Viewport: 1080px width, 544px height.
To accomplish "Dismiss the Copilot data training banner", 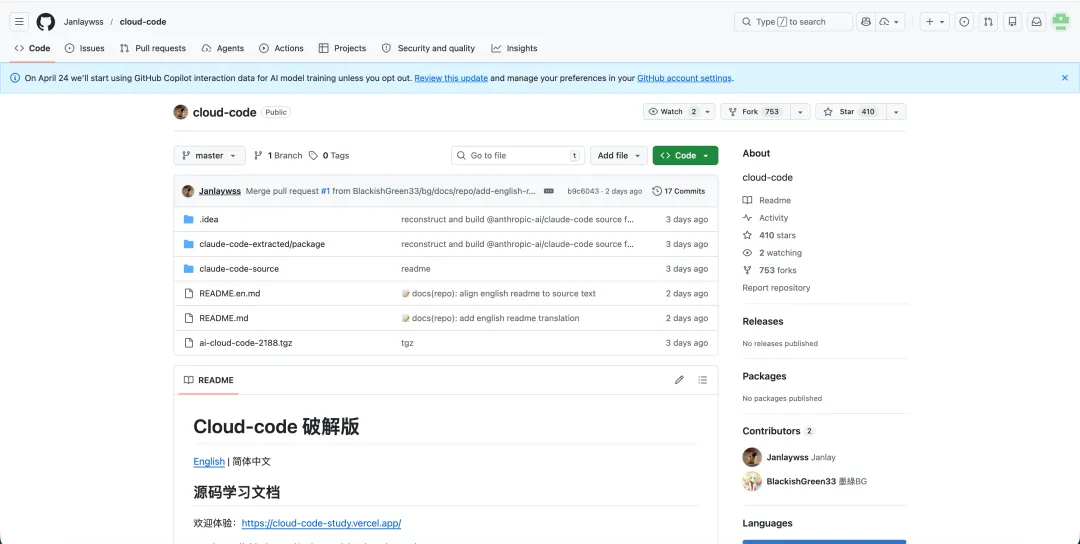I will coord(1065,78).
